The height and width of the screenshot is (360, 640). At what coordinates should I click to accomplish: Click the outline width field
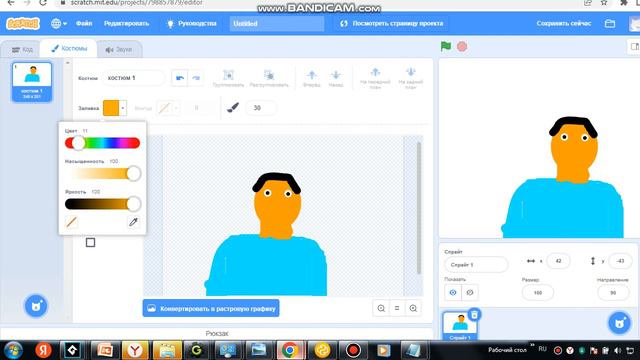pos(198,108)
